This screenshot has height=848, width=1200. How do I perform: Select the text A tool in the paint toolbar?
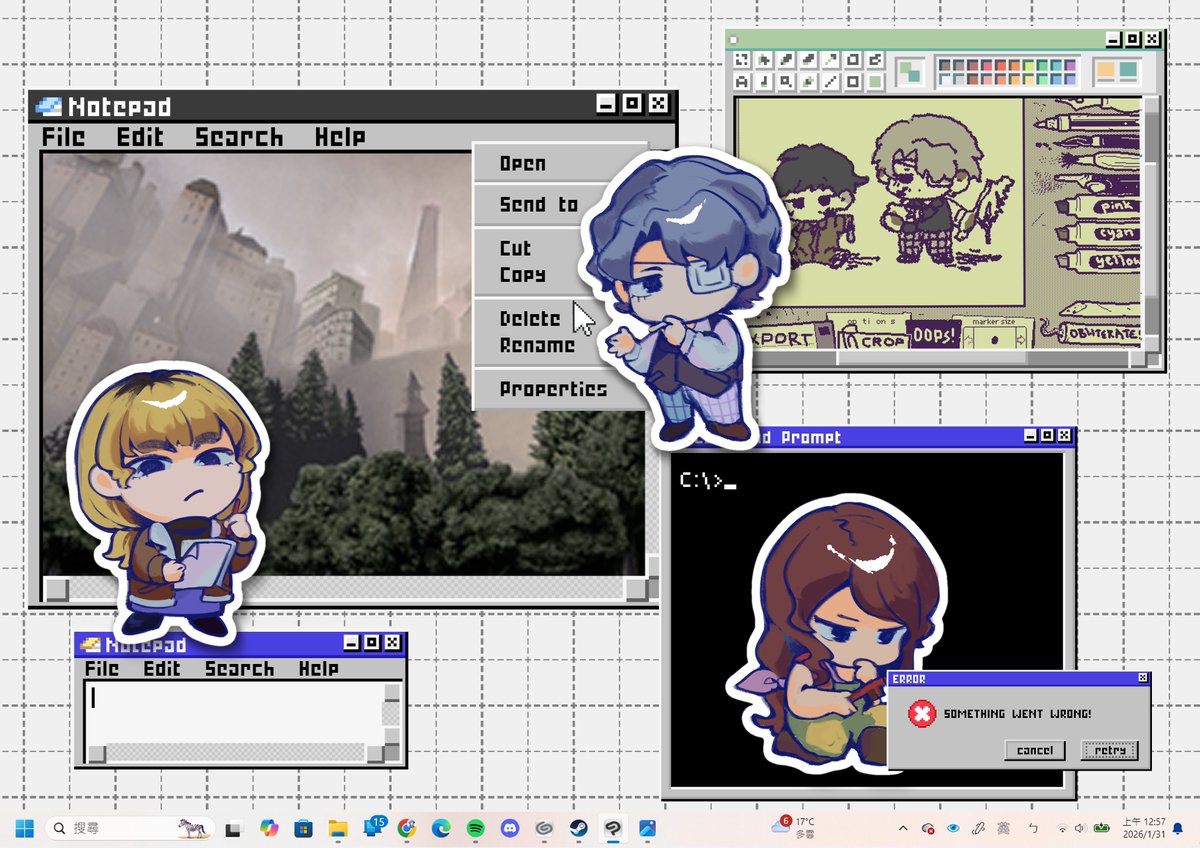point(742,81)
